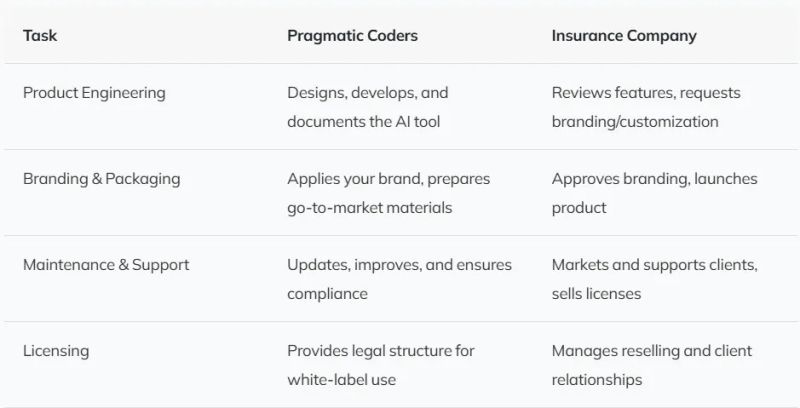
Task: Click the "Task" column header
Action: pos(40,36)
